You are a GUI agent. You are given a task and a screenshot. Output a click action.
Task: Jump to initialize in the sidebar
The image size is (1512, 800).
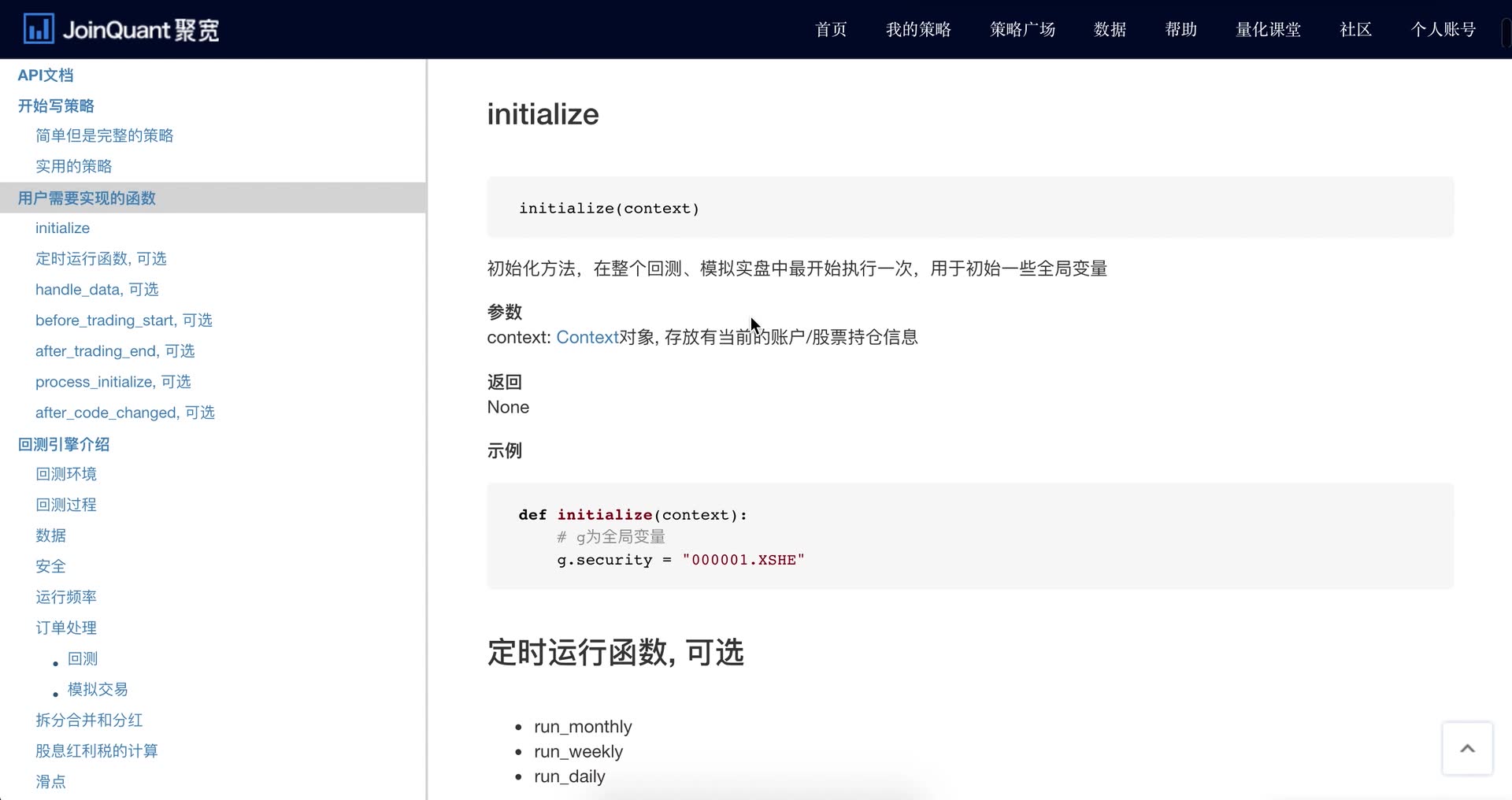(62, 228)
